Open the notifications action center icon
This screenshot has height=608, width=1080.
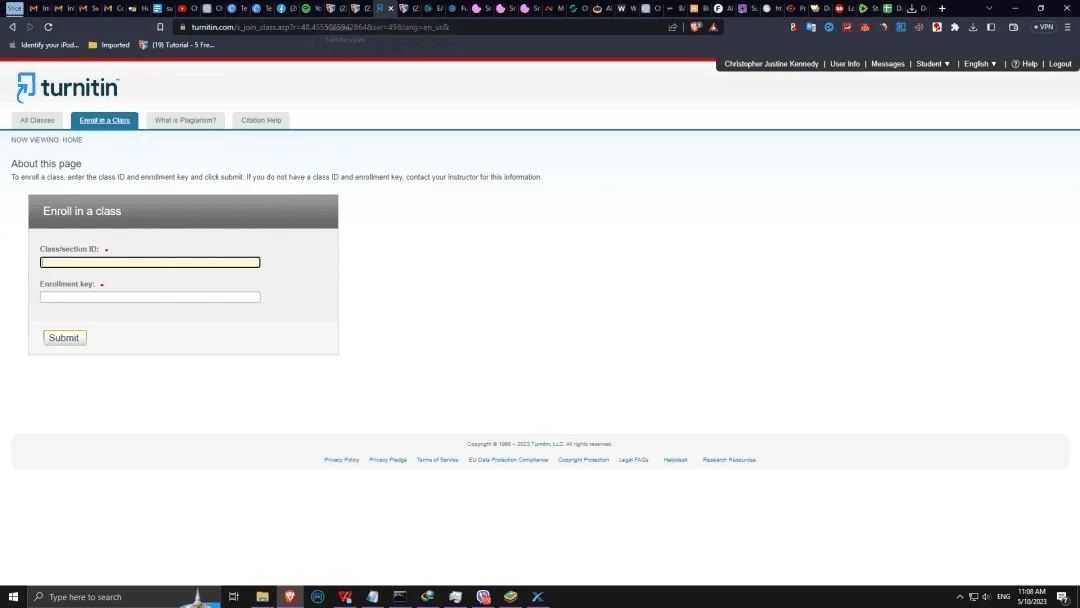1063,597
